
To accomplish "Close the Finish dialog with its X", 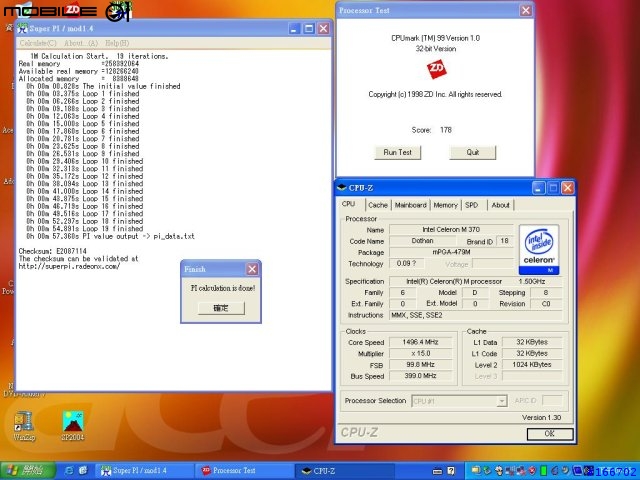I will (252, 269).
